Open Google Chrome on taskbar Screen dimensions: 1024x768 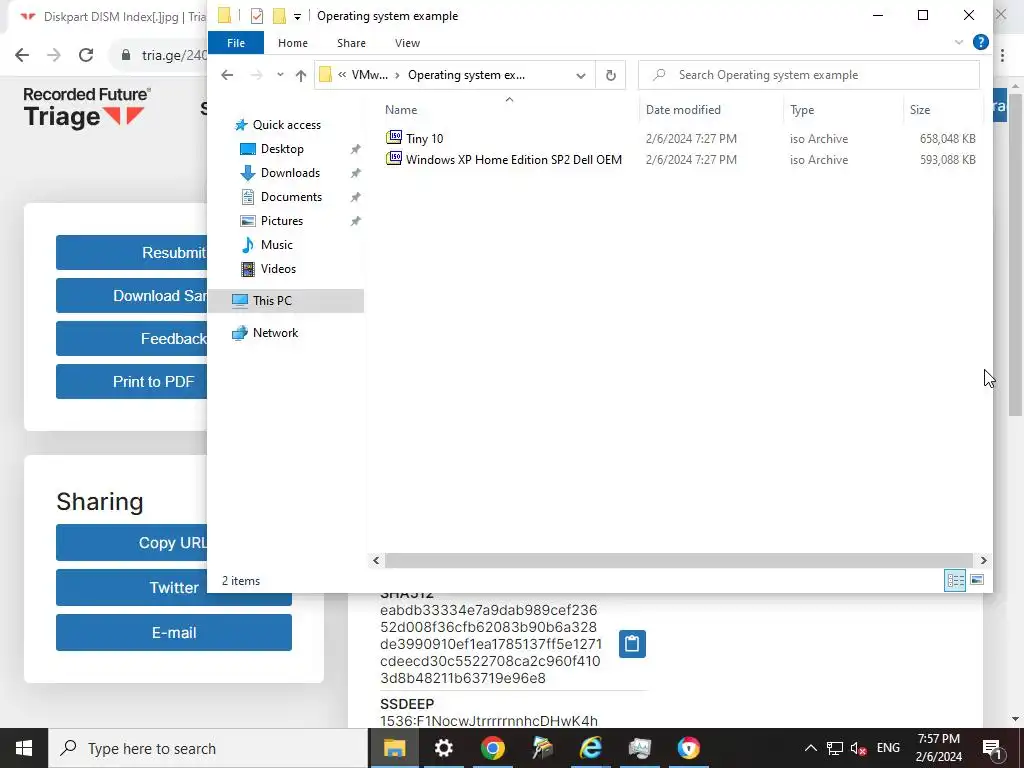tap(492, 748)
